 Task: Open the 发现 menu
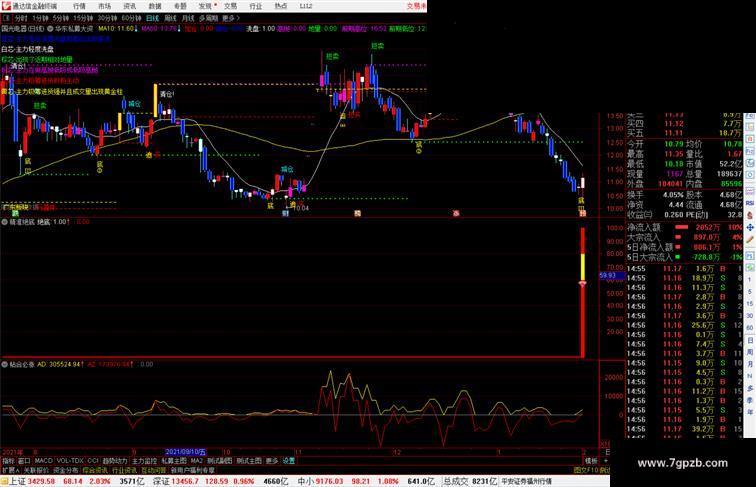click(205, 6)
